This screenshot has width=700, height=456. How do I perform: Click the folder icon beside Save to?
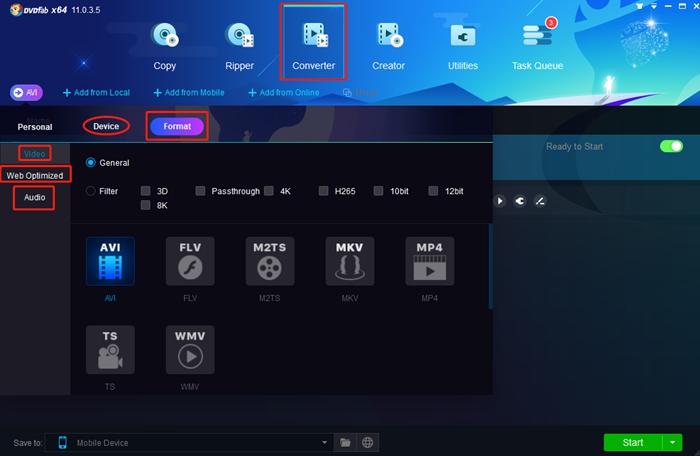point(345,442)
